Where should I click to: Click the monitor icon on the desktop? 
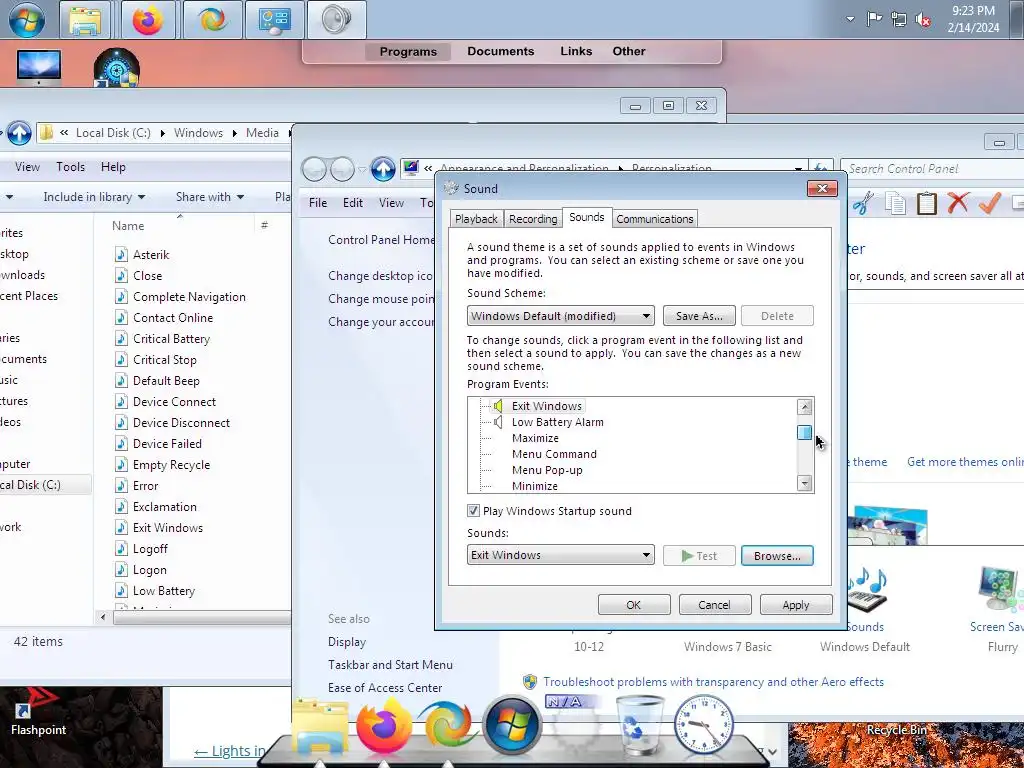click(39, 67)
